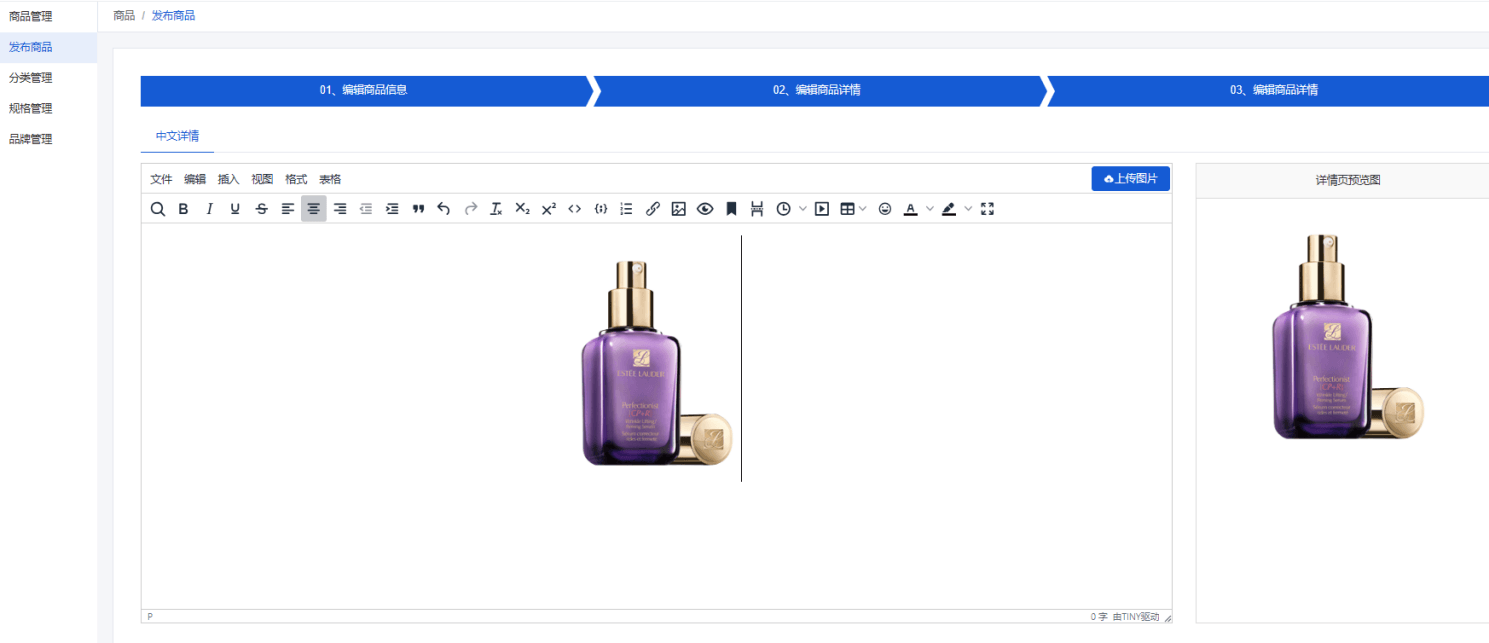The width and height of the screenshot is (1489, 643).
Task: Decrease indent in editor
Action: (x=366, y=209)
